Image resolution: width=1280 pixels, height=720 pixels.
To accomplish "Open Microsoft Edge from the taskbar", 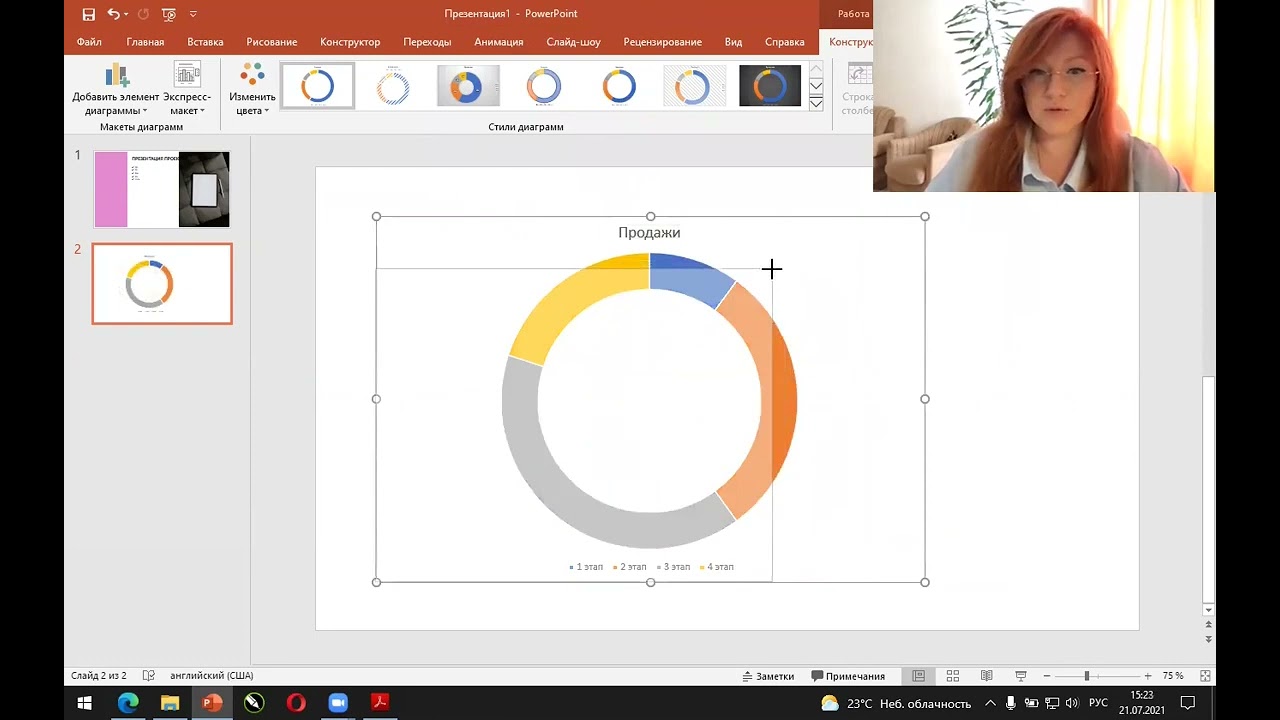I will point(128,703).
